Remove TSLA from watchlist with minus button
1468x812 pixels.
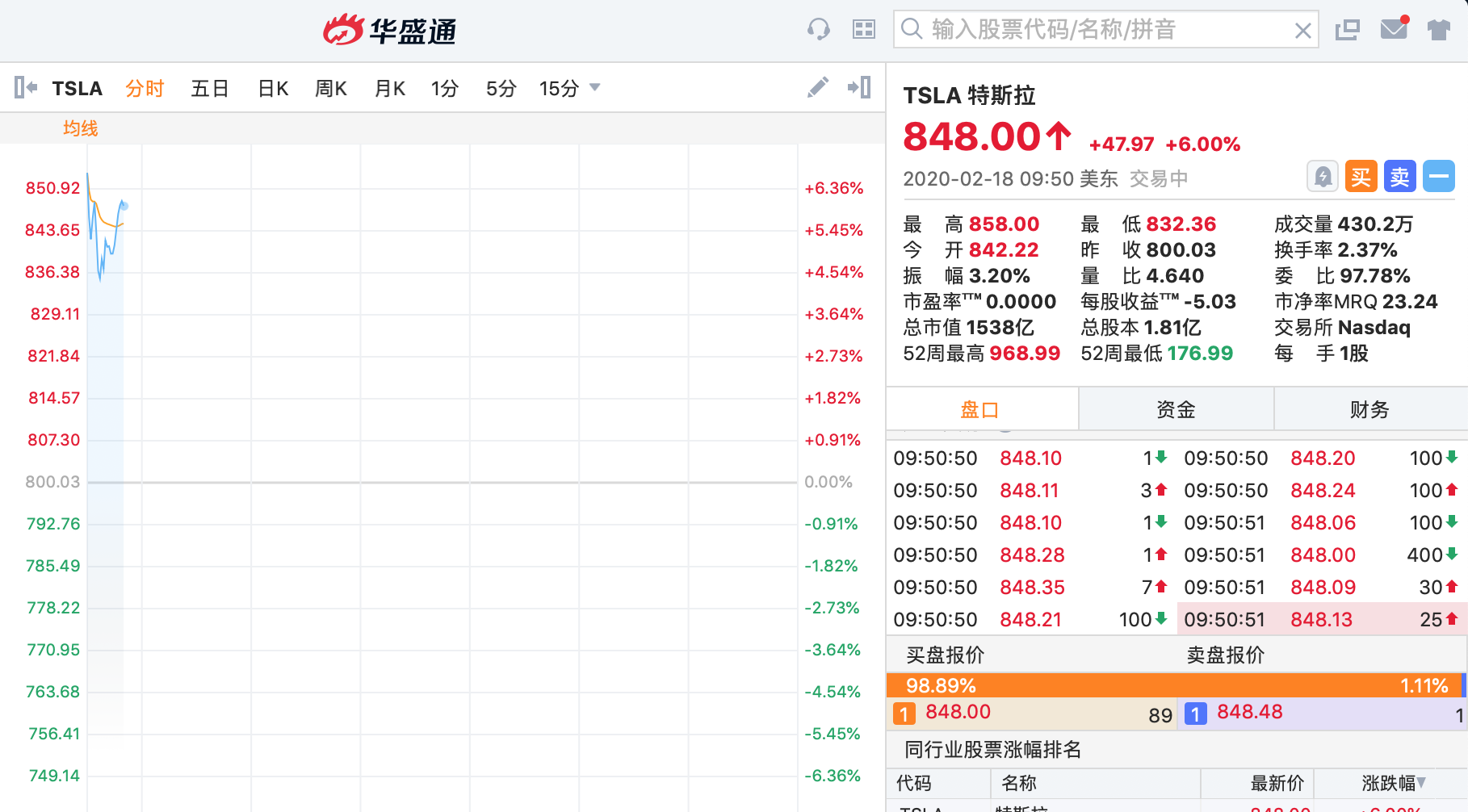[1438, 176]
